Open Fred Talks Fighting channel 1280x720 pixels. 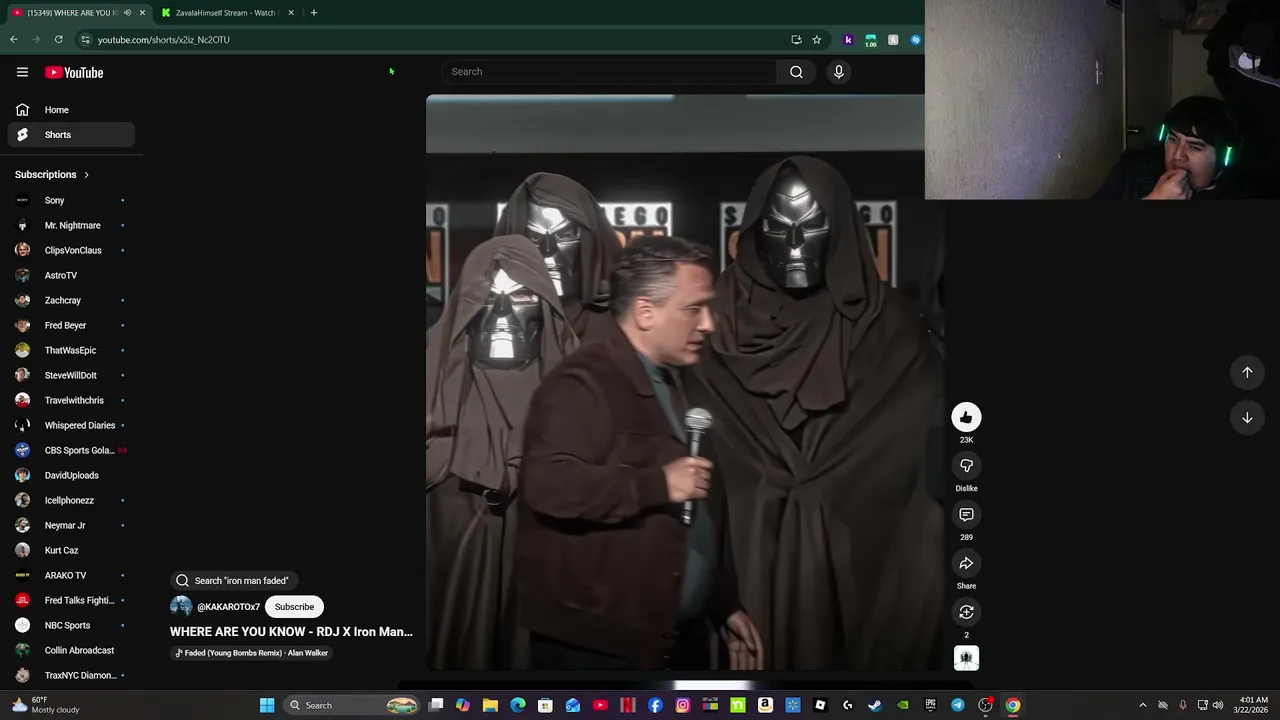point(71,600)
